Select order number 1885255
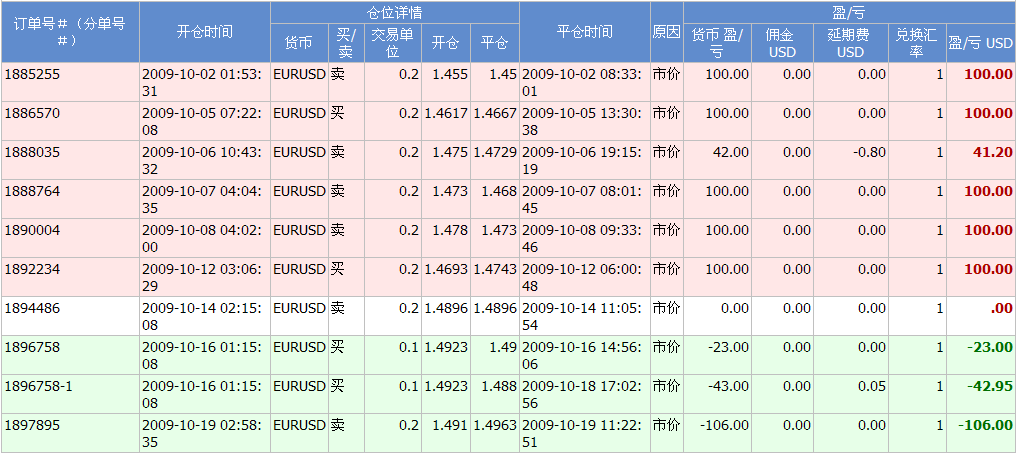The height and width of the screenshot is (461, 1026). click(x=33, y=74)
